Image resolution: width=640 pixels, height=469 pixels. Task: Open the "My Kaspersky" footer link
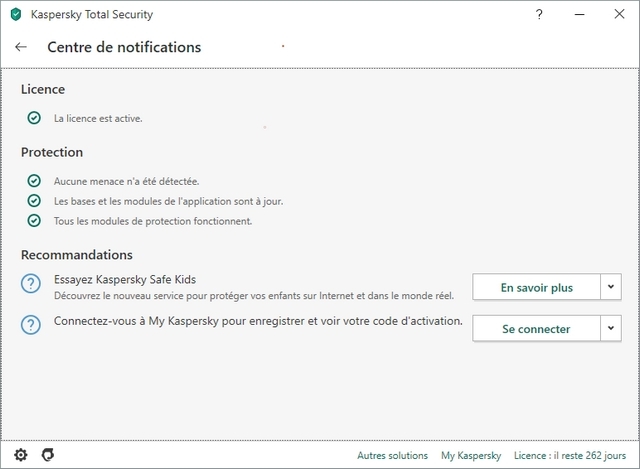[x=470, y=455]
